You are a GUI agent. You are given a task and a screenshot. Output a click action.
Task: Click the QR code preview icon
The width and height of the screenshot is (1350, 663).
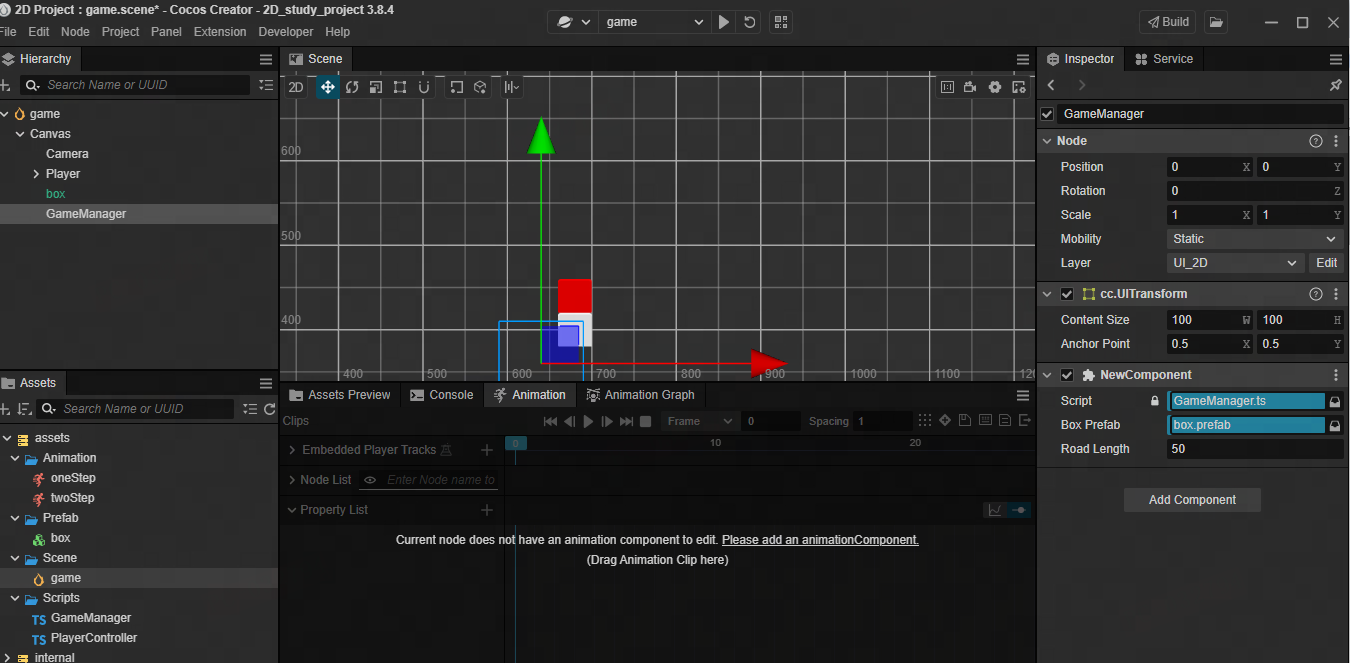coord(781,22)
